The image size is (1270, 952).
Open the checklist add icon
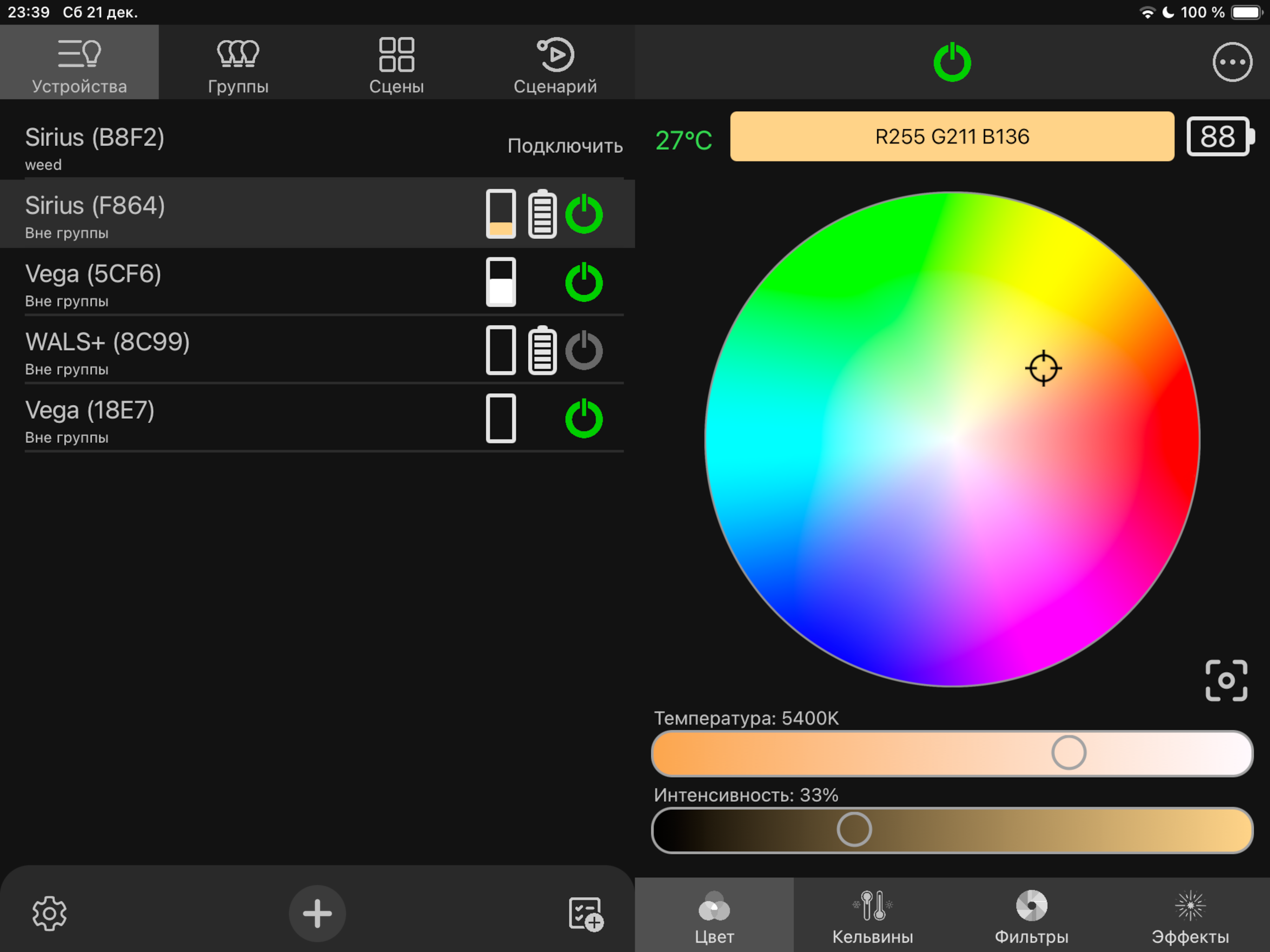[586, 913]
